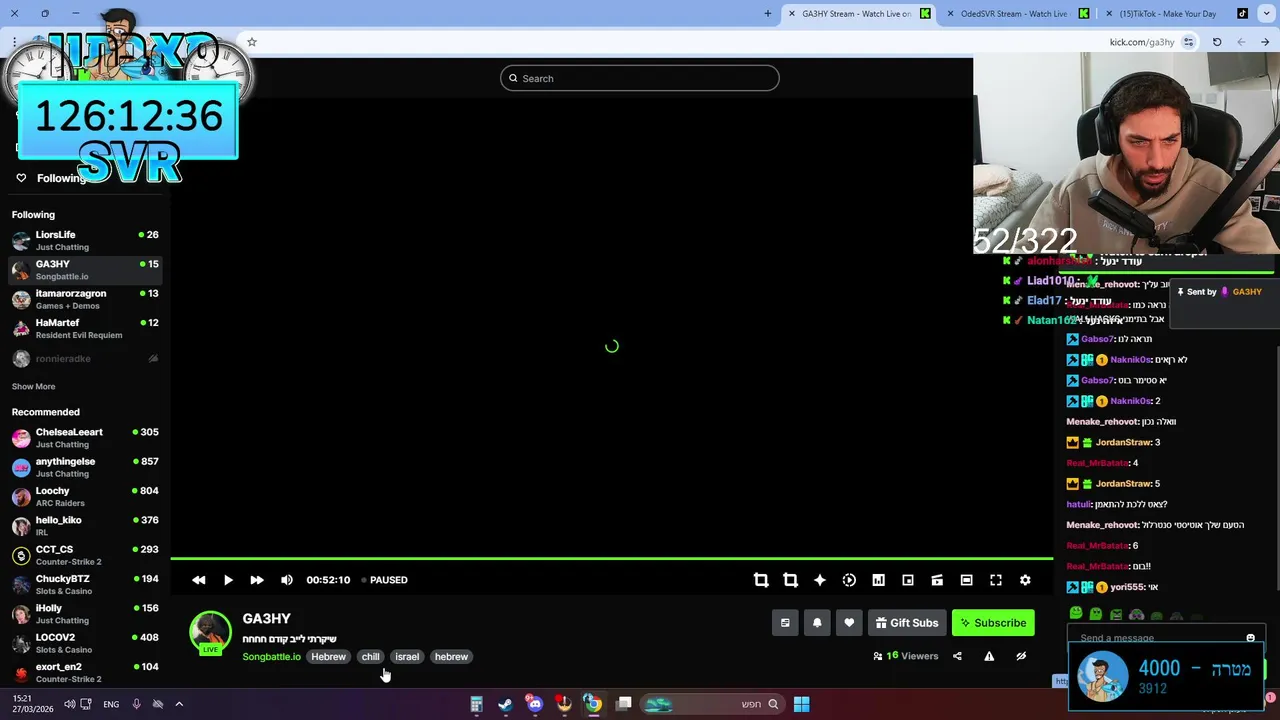
Task: Open HaMartef channel in sidebar
Action: [85, 328]
